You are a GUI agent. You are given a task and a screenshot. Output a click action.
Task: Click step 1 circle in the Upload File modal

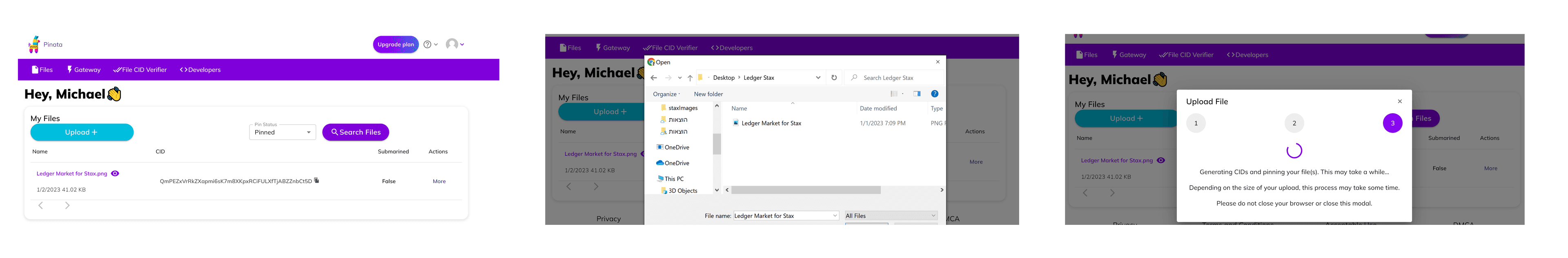(1196, 123)
